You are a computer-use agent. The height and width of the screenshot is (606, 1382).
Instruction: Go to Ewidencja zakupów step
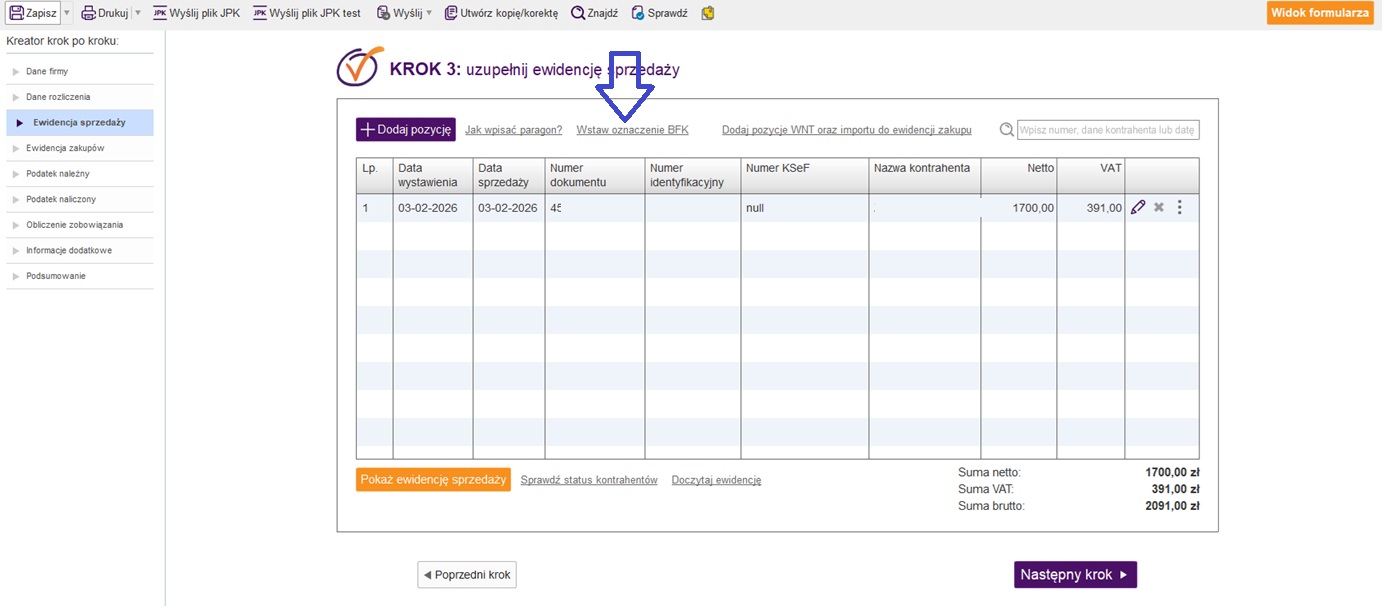coord(65,148)
